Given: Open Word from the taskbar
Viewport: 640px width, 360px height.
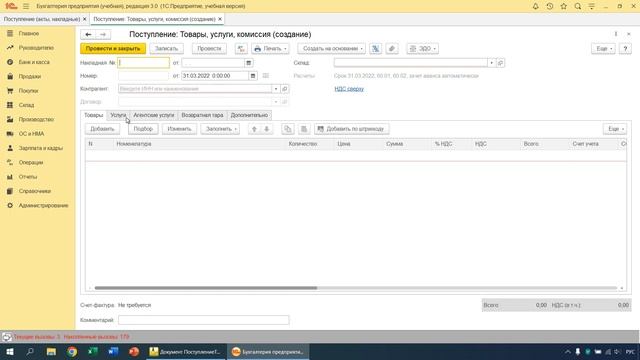Looking at the screenshot, I should 113,351.
